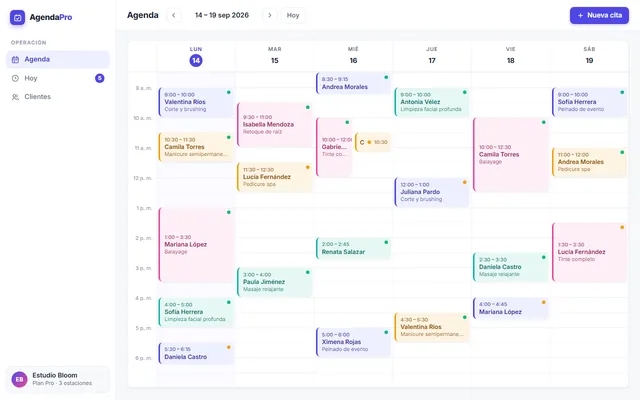Open Gabriela Tinte appointment on Wednesday
The image size is (640, 400).
point(334,147)
